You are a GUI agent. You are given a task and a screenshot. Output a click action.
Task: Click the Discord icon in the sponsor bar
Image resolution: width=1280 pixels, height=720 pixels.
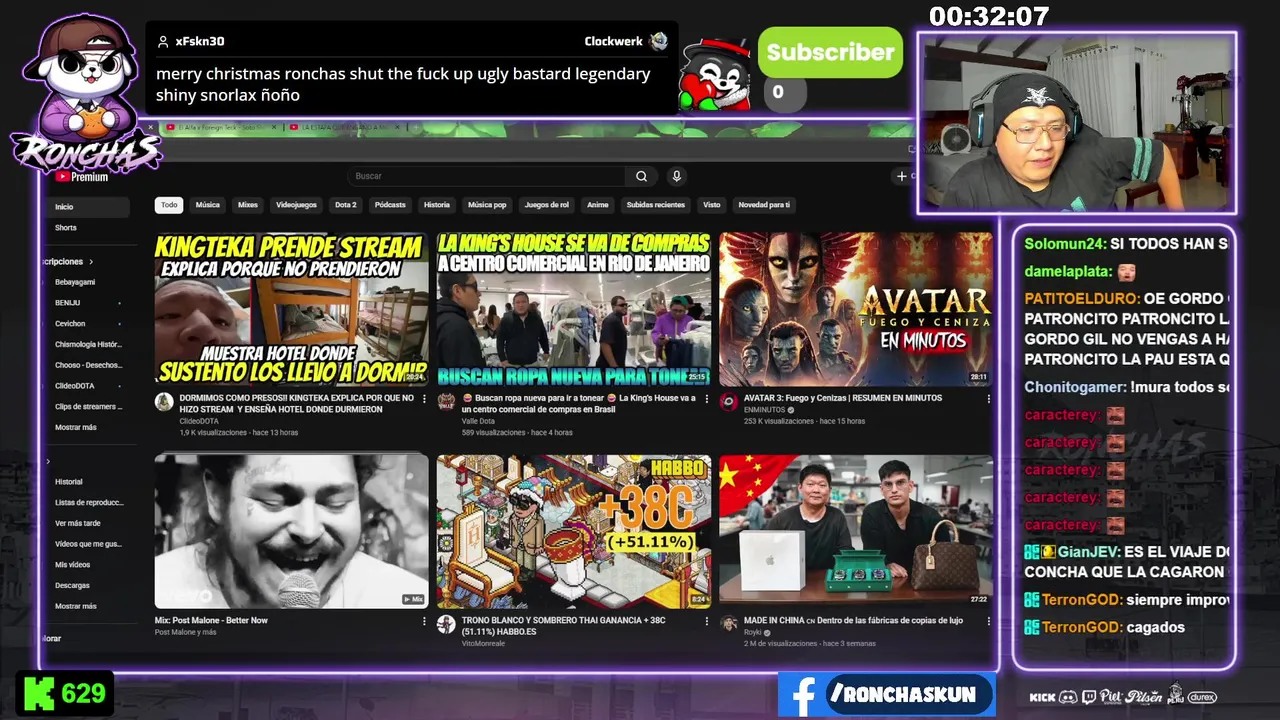click(x=1068, y=697)
